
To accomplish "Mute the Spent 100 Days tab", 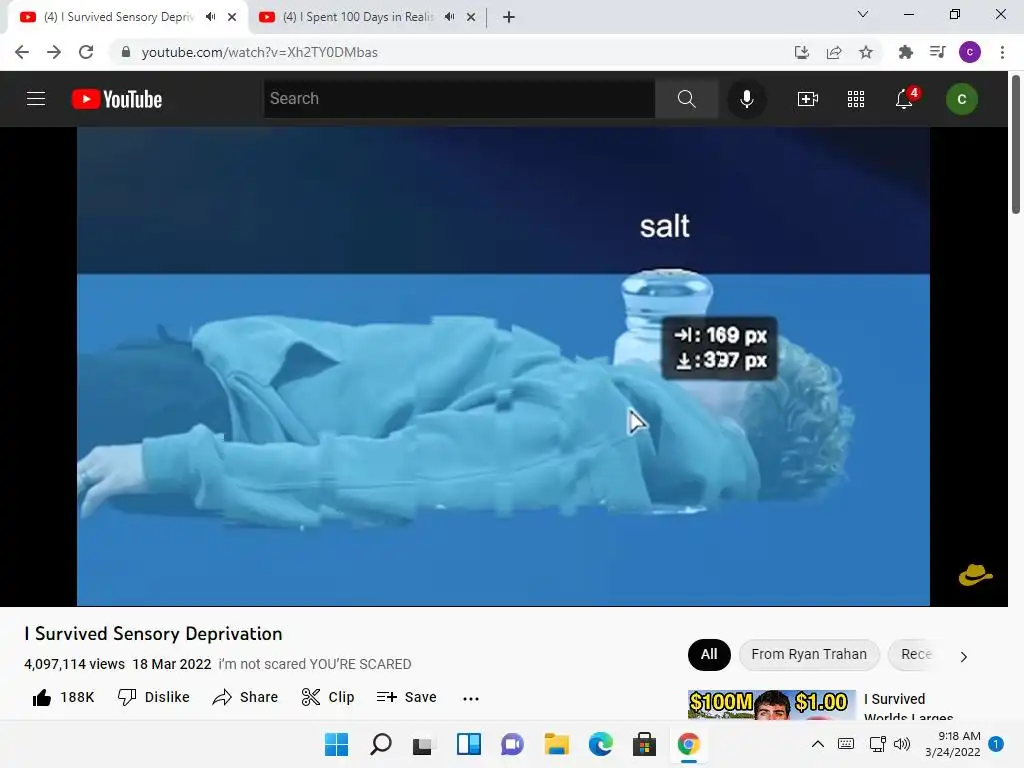I will click(x=449, y=17).
